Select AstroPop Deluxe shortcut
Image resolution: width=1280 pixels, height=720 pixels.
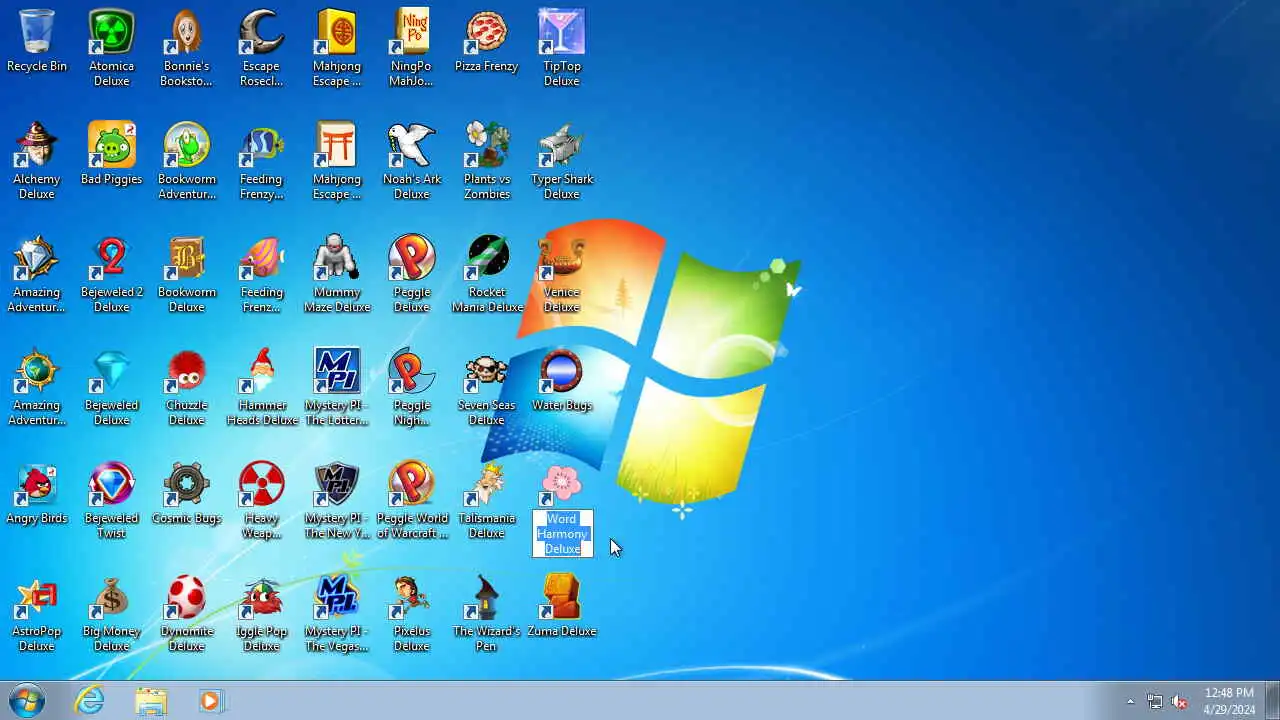pyautogui.click(x=37, y=597)
